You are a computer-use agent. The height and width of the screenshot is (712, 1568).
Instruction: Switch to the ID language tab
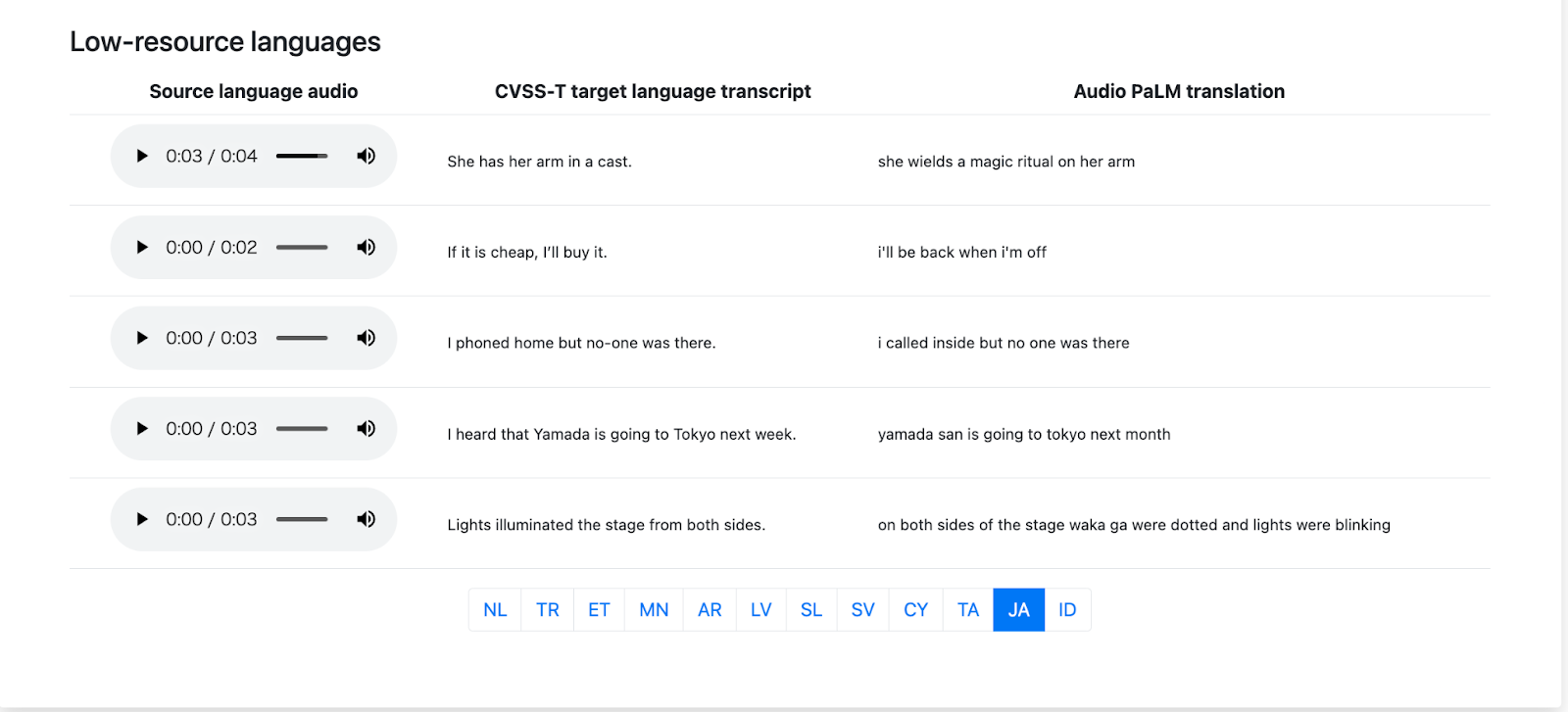tap(1067, 610)
